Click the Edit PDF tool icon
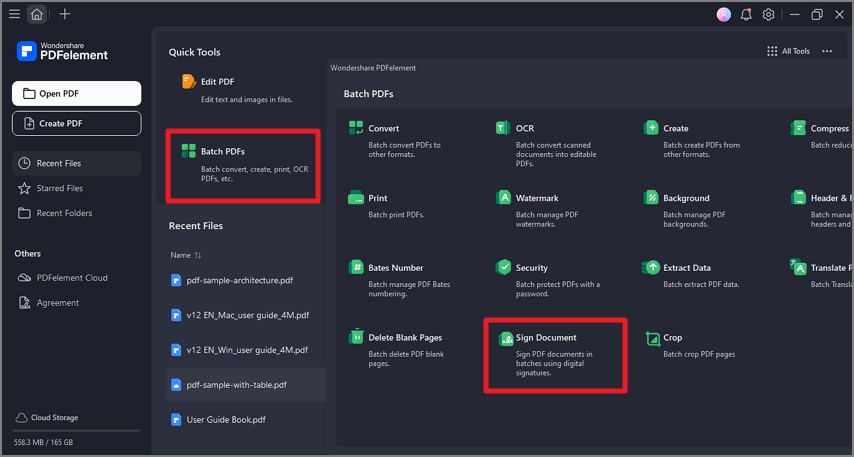The width and height of the screenshot is (854, 457). coord(188,82)
